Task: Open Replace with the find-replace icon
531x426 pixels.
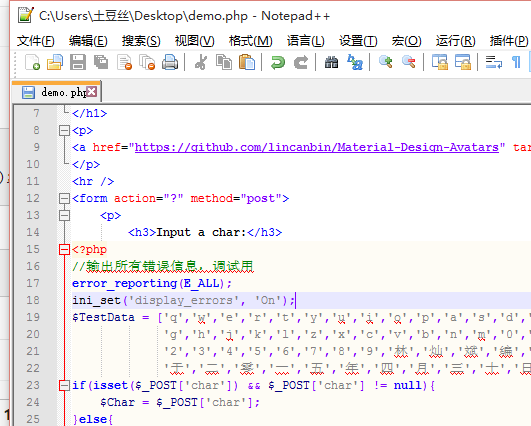Action: point(355,62)
